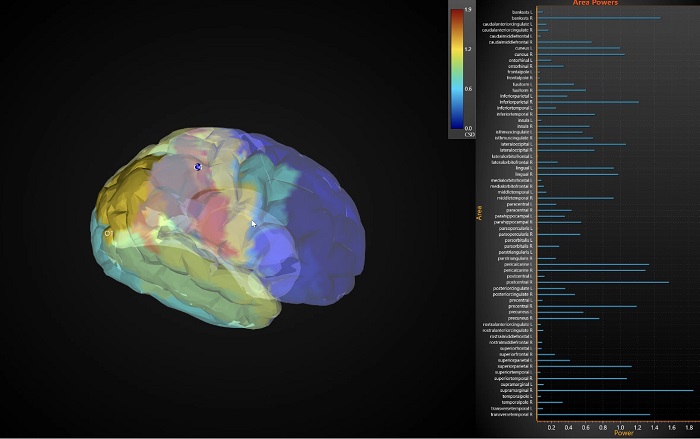Click the inferiorparietal R bar
Screen dimensions: 700x439
tap(588, 102)
